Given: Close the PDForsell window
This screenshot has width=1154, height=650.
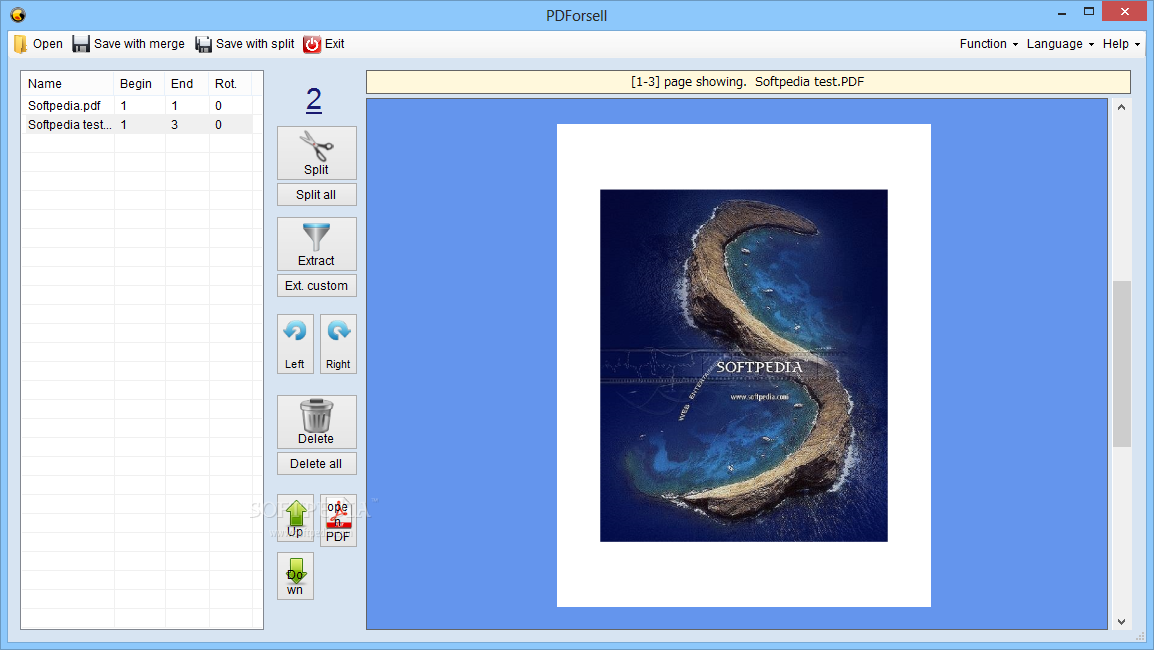Looking at the screenshot, I should pyautogui.click(x=1125, y=12).
